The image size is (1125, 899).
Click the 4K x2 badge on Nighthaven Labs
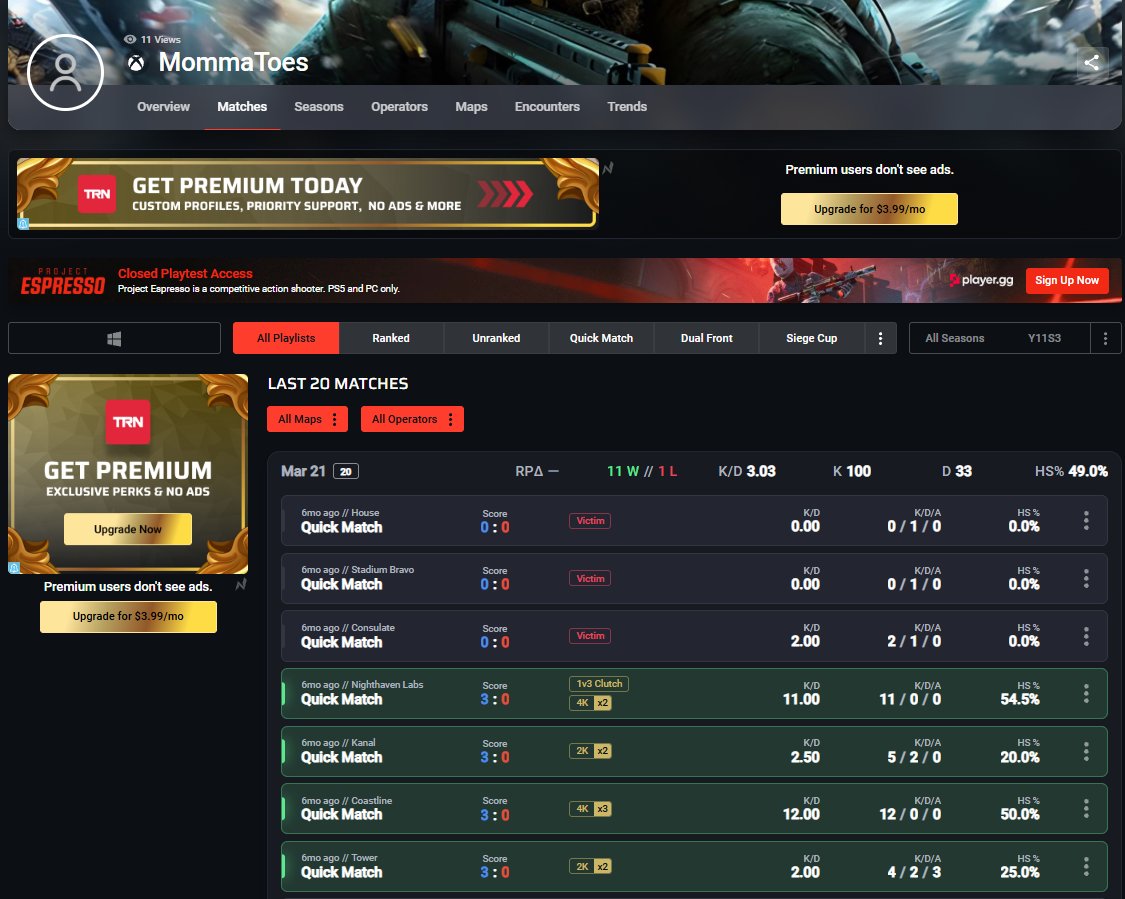pyautogui.click(x=590, y=702)
